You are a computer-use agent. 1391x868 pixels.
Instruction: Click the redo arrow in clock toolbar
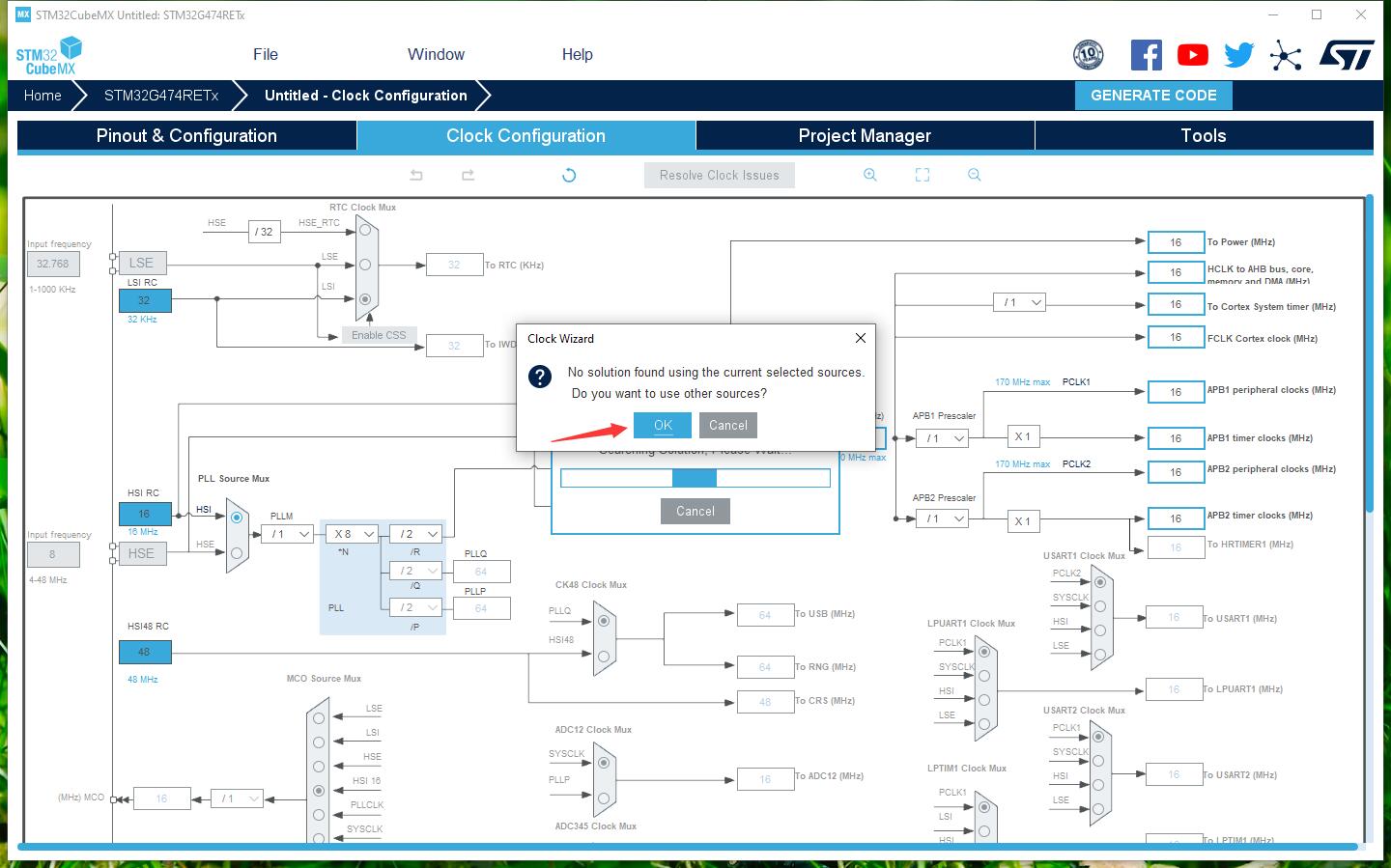coord(468,175)
